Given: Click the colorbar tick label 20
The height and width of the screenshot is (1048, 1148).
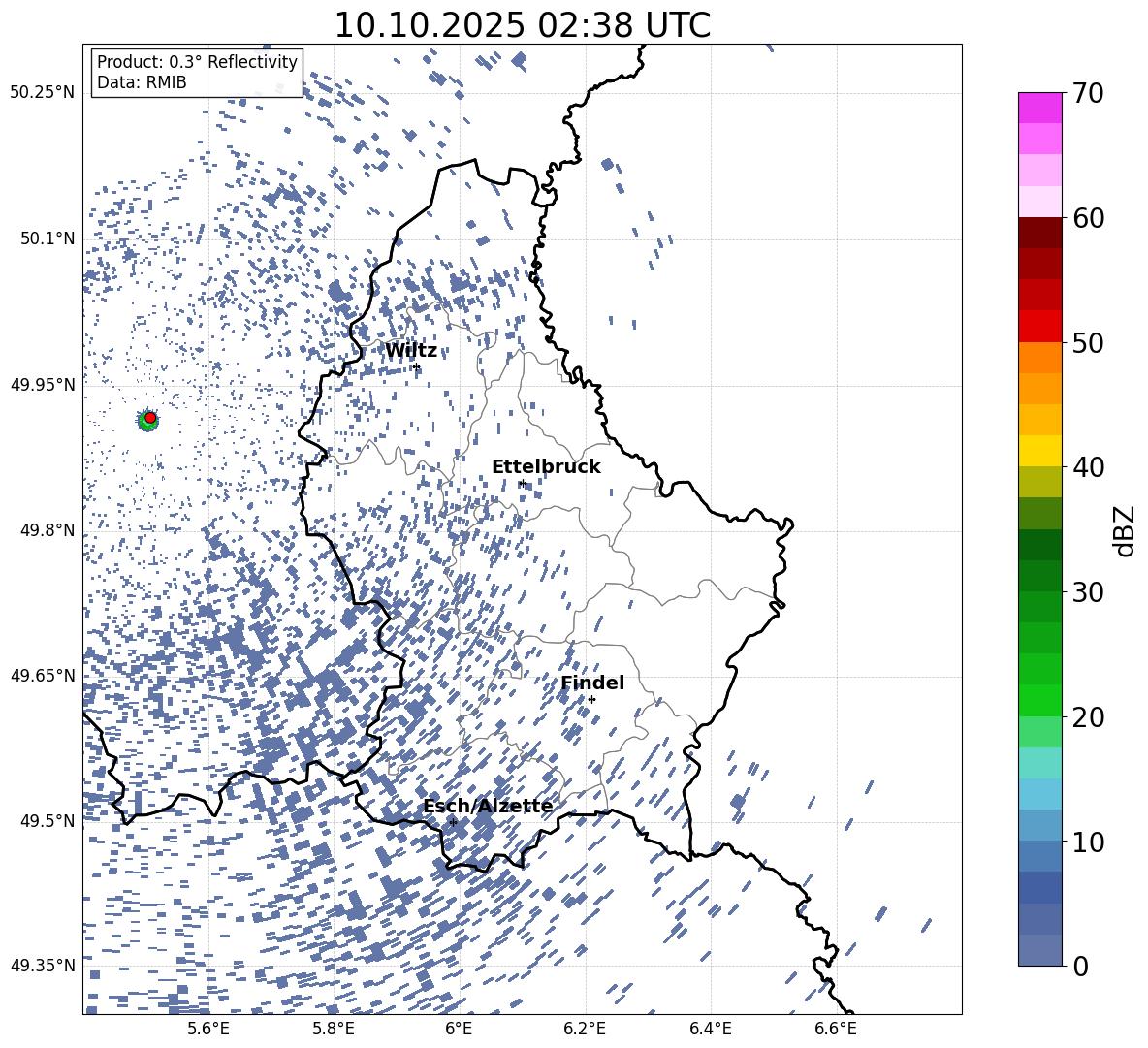Looking at the screenshot, I should (x=1088, y=716).
